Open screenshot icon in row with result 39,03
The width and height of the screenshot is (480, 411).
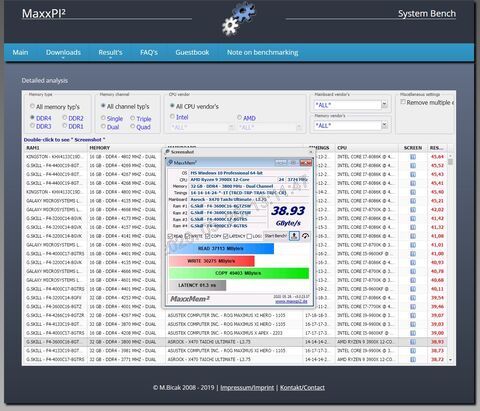413,324
